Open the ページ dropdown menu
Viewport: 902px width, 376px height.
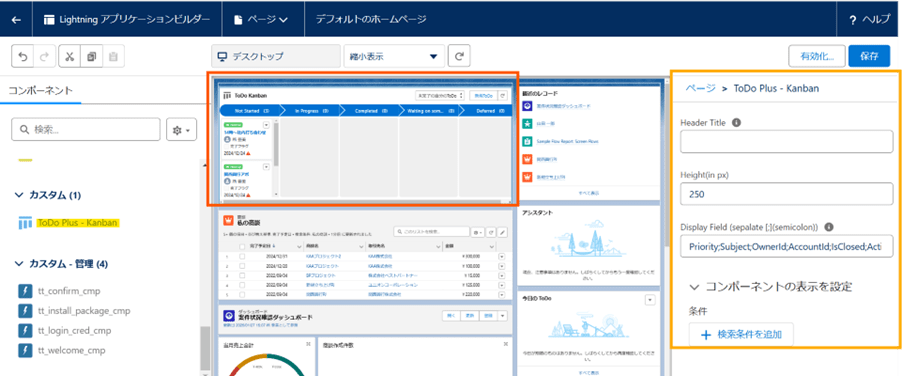point(261,19)
